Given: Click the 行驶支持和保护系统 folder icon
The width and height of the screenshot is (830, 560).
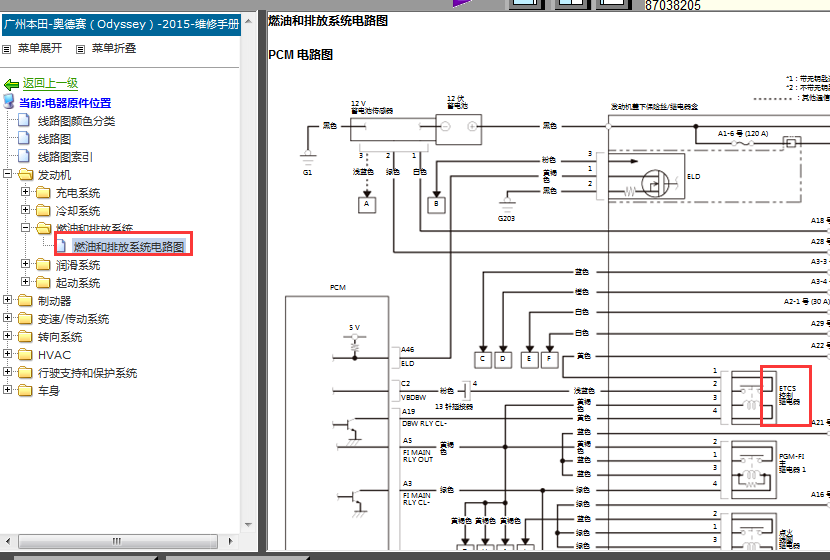Looking at the screenshot, I should click(x=25, y=373).
